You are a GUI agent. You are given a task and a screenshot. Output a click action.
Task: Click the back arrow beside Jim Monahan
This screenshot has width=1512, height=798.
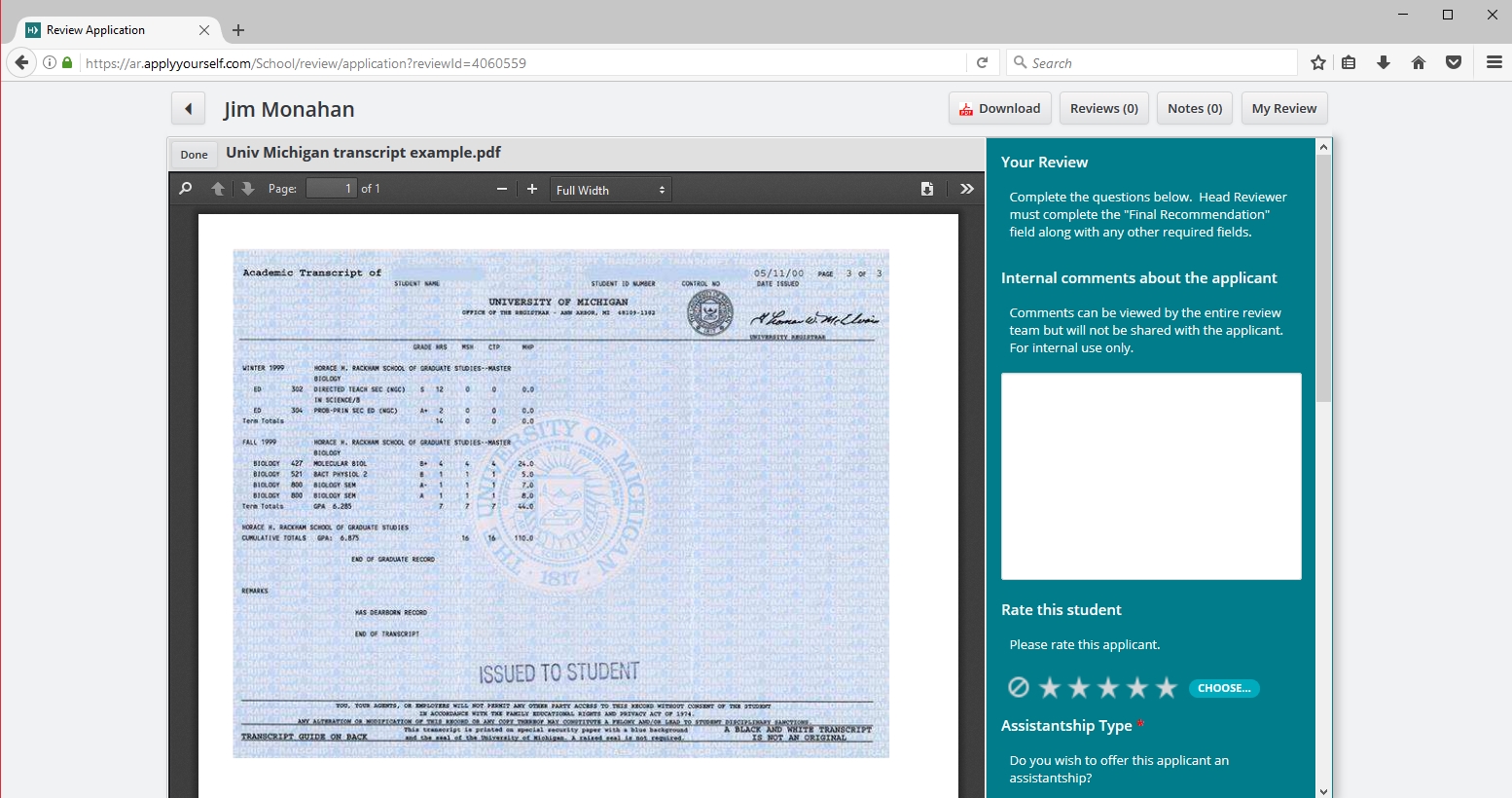(x=189, y=109)
